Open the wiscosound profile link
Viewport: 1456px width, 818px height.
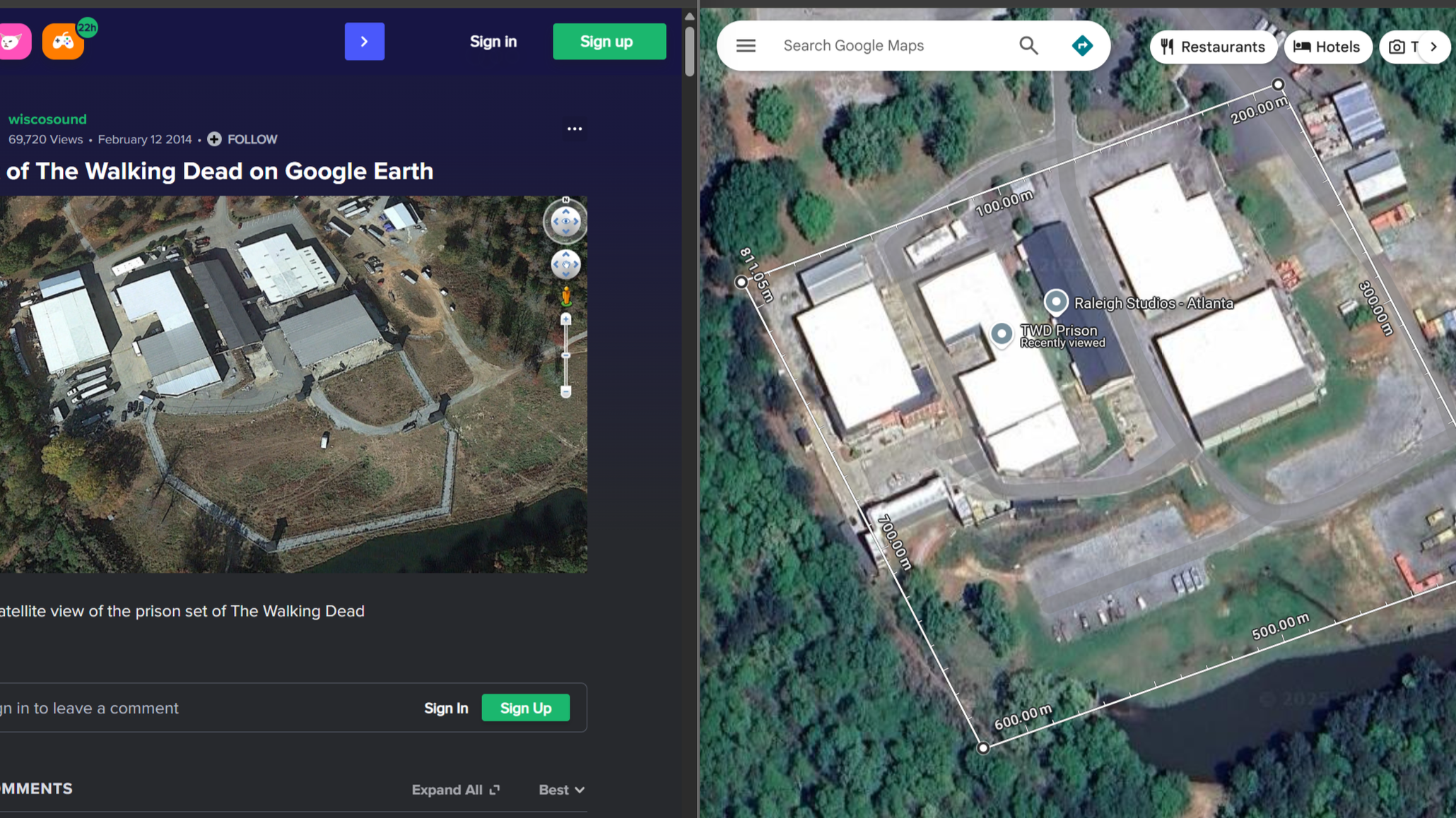coord(47,119)
